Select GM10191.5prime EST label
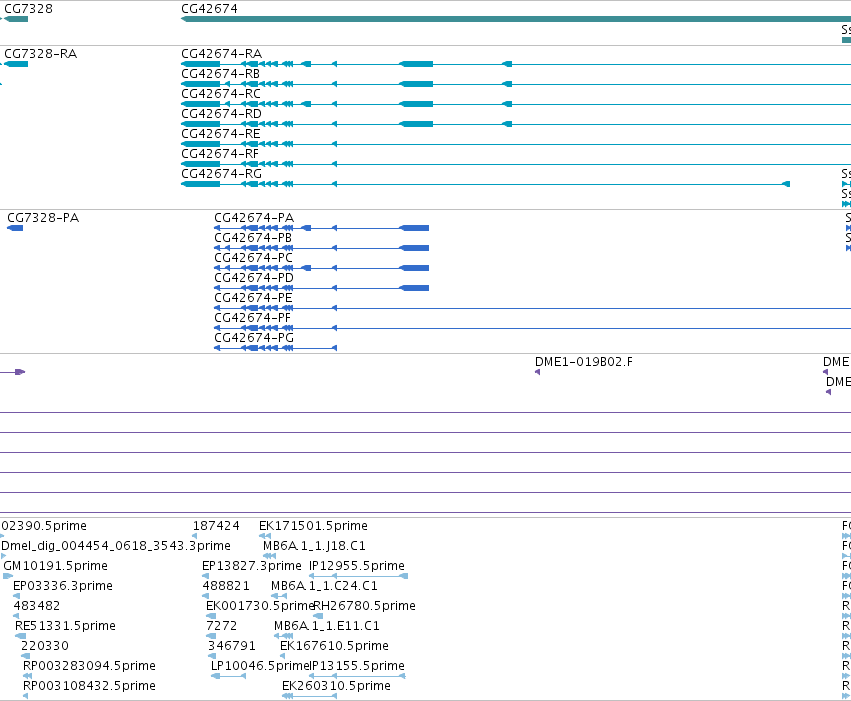The image size is (851, 701). [x=55, y=566]
